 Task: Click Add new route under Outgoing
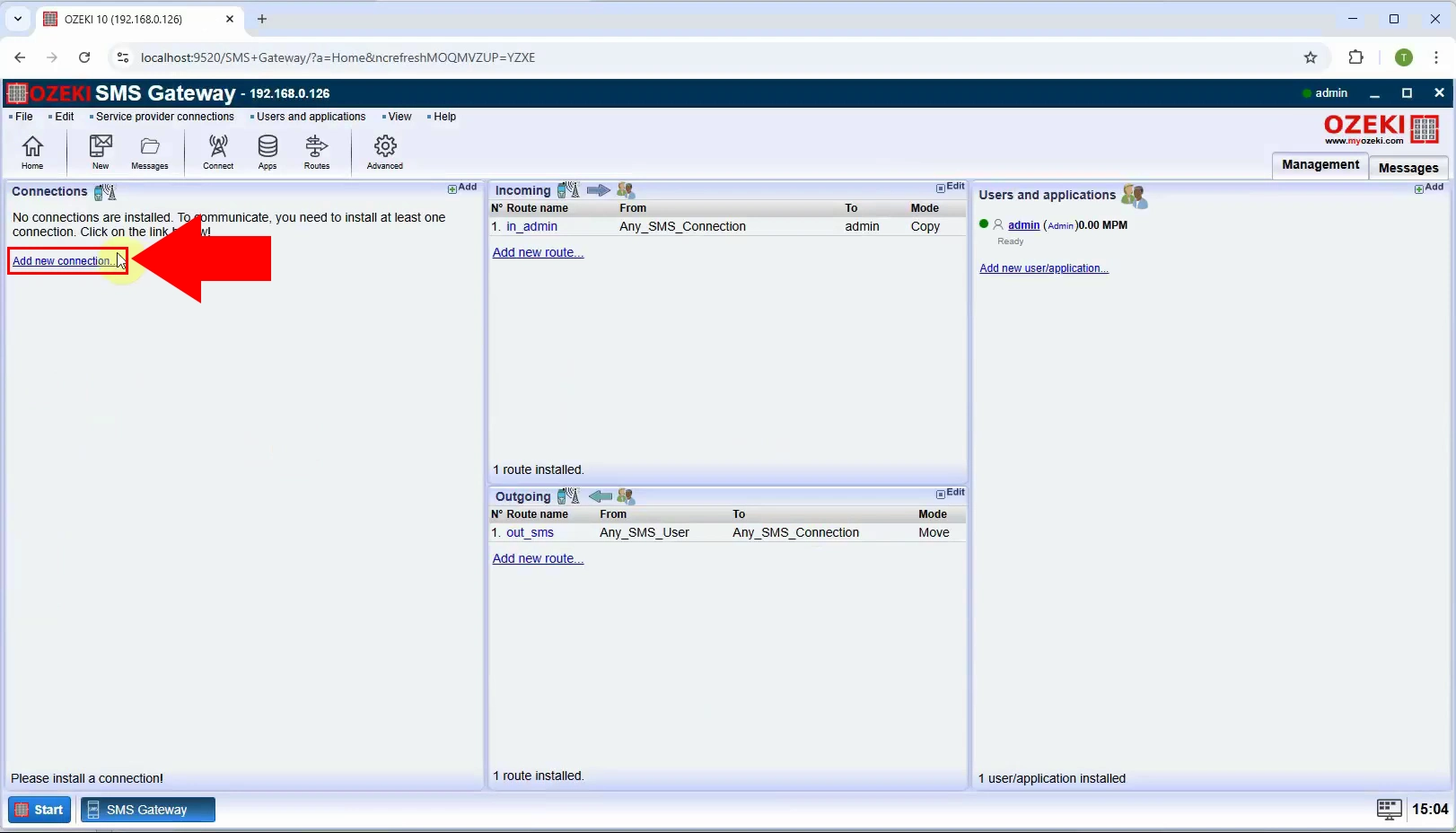(538, 558)
